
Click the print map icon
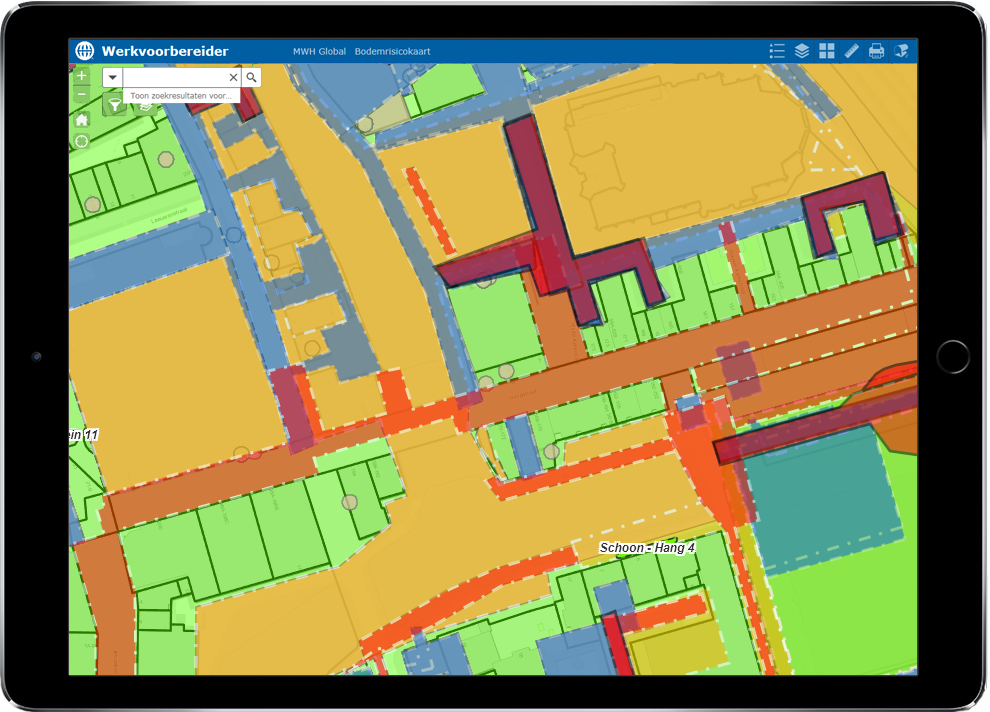pyautogui.click(x=876, y=51)
